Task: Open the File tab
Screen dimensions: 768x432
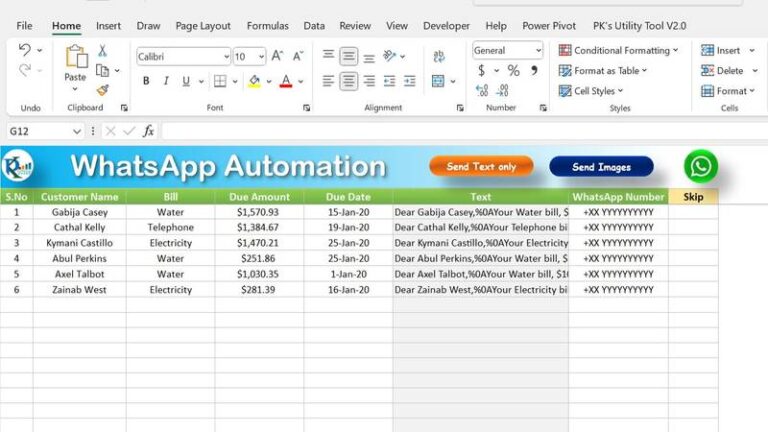Action: pyautogui.click(x=24, y=26)
